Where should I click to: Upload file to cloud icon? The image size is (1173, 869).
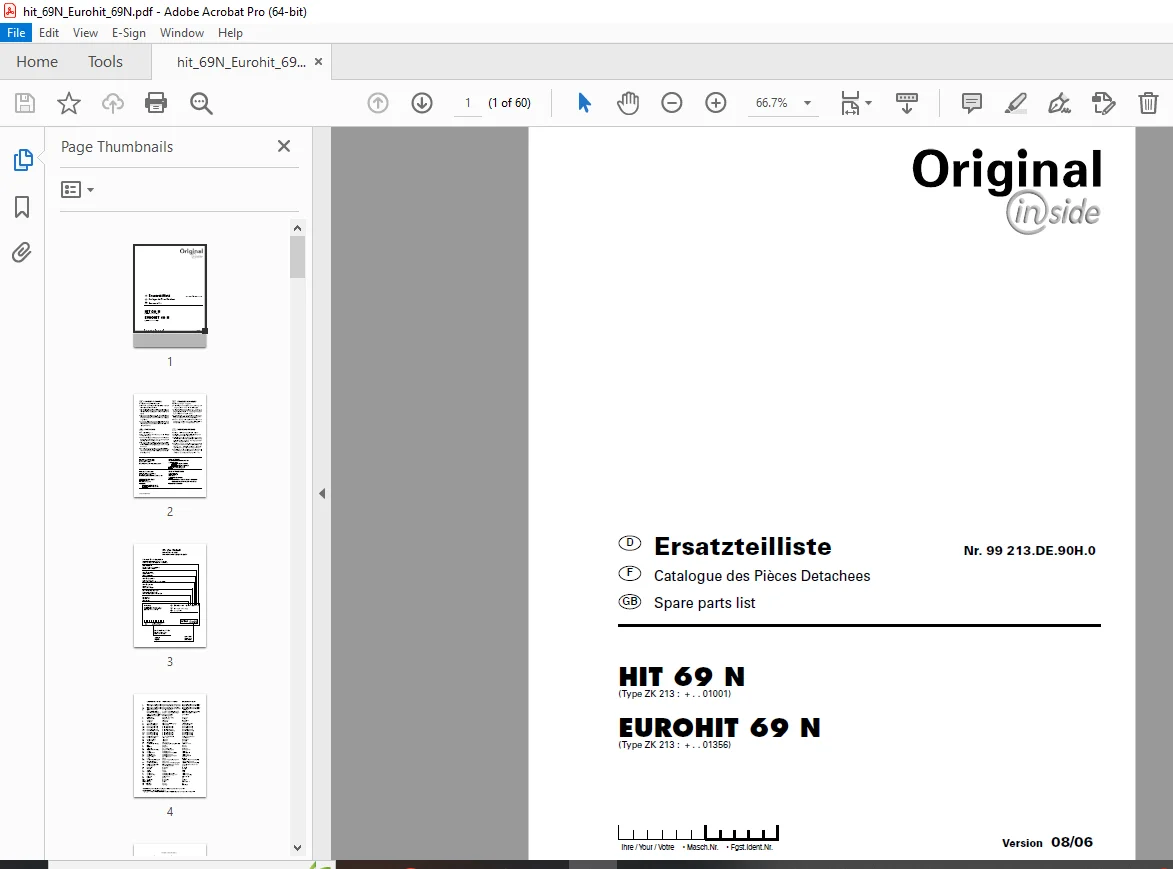pos(113,103)
